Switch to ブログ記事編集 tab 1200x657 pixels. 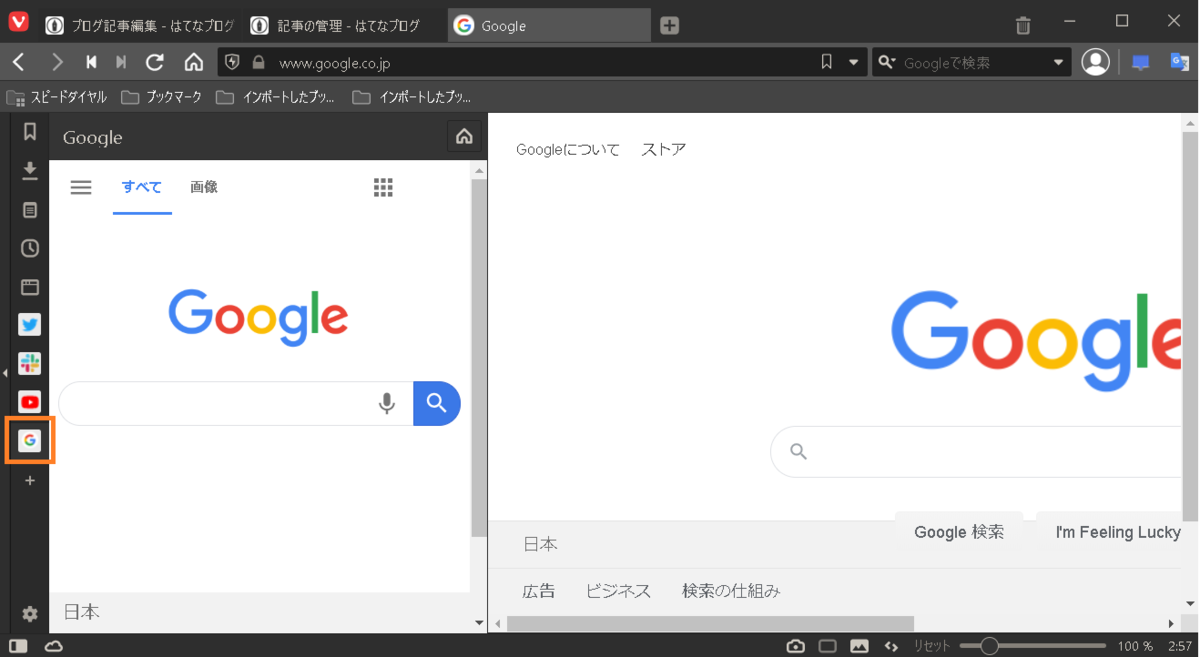[139, 26]
